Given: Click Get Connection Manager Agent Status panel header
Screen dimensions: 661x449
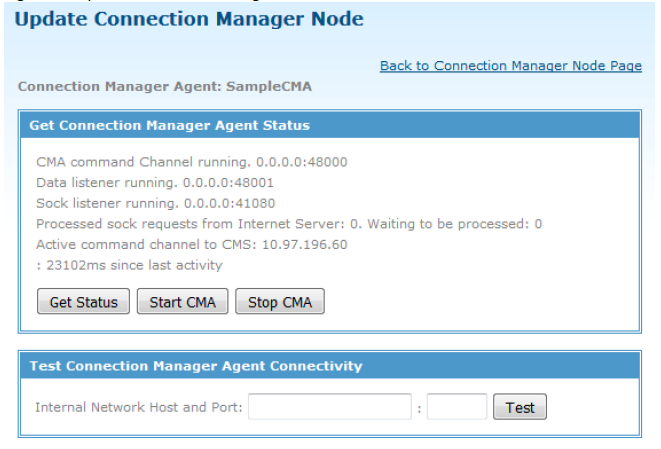Looking at the screenshot, I should pos(330,125).
